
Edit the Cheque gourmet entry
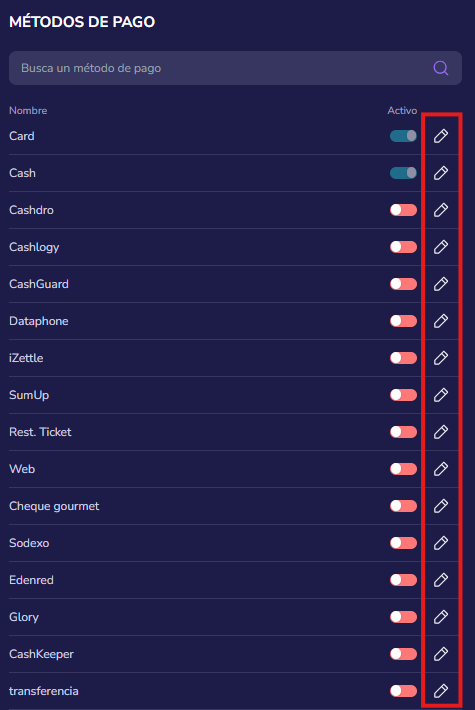[441, 506]
